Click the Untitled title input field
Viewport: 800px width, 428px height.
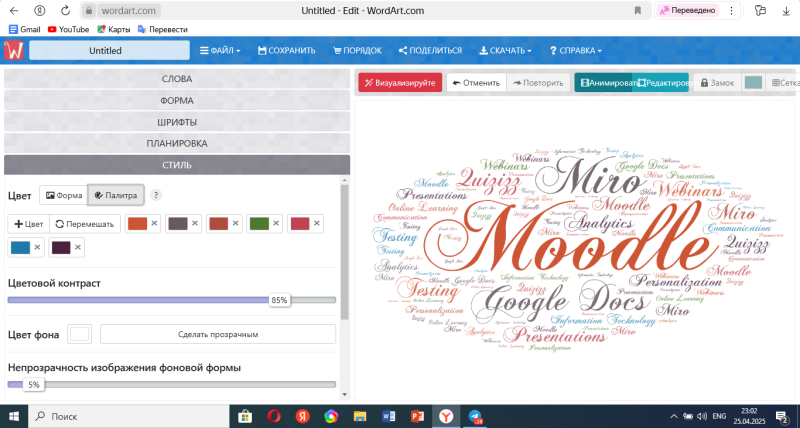pyautogui.click(x=108, y=50)
